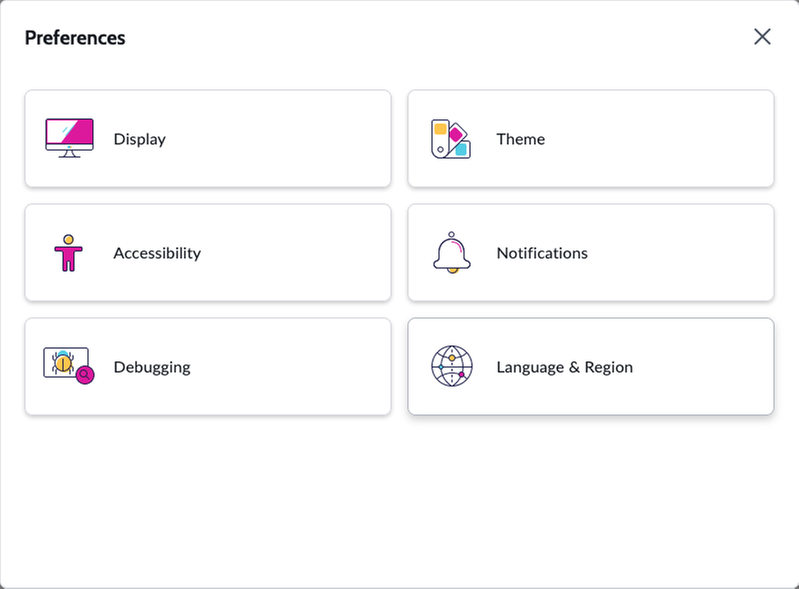Choose the Language & Region text label
This screenshot has height=589, width=799.
pyautogui.click(x=565, y=367)
